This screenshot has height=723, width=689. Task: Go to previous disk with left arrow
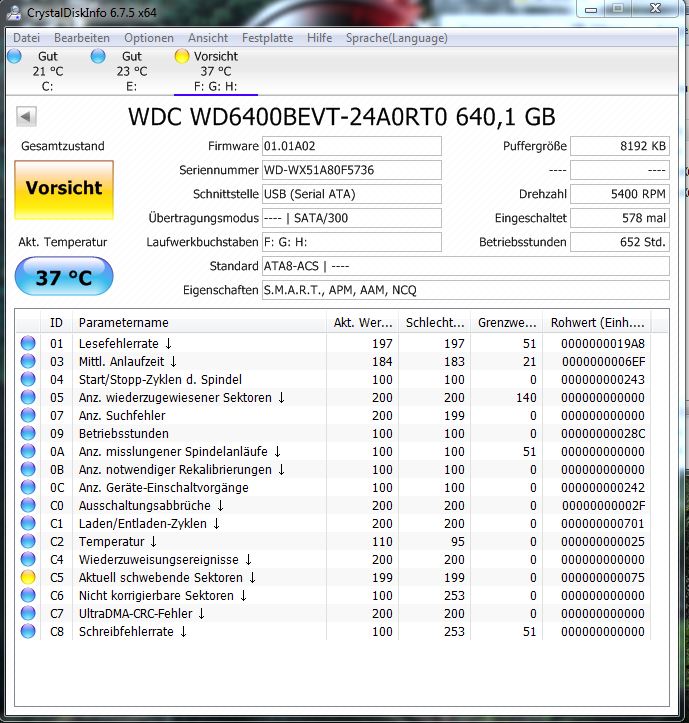[x=26, y=116]
